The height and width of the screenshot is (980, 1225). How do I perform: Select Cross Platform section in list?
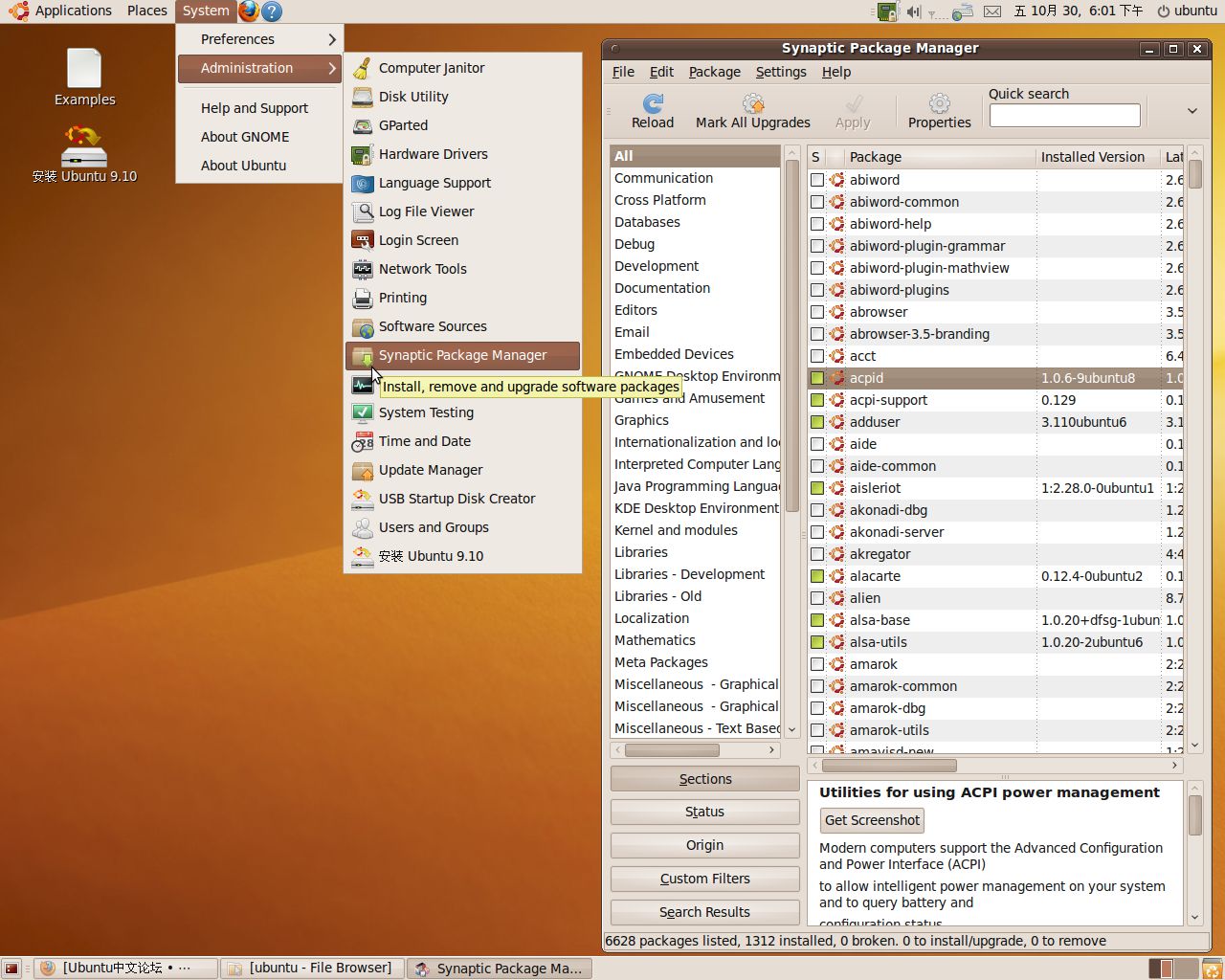[x=696, y=200]
